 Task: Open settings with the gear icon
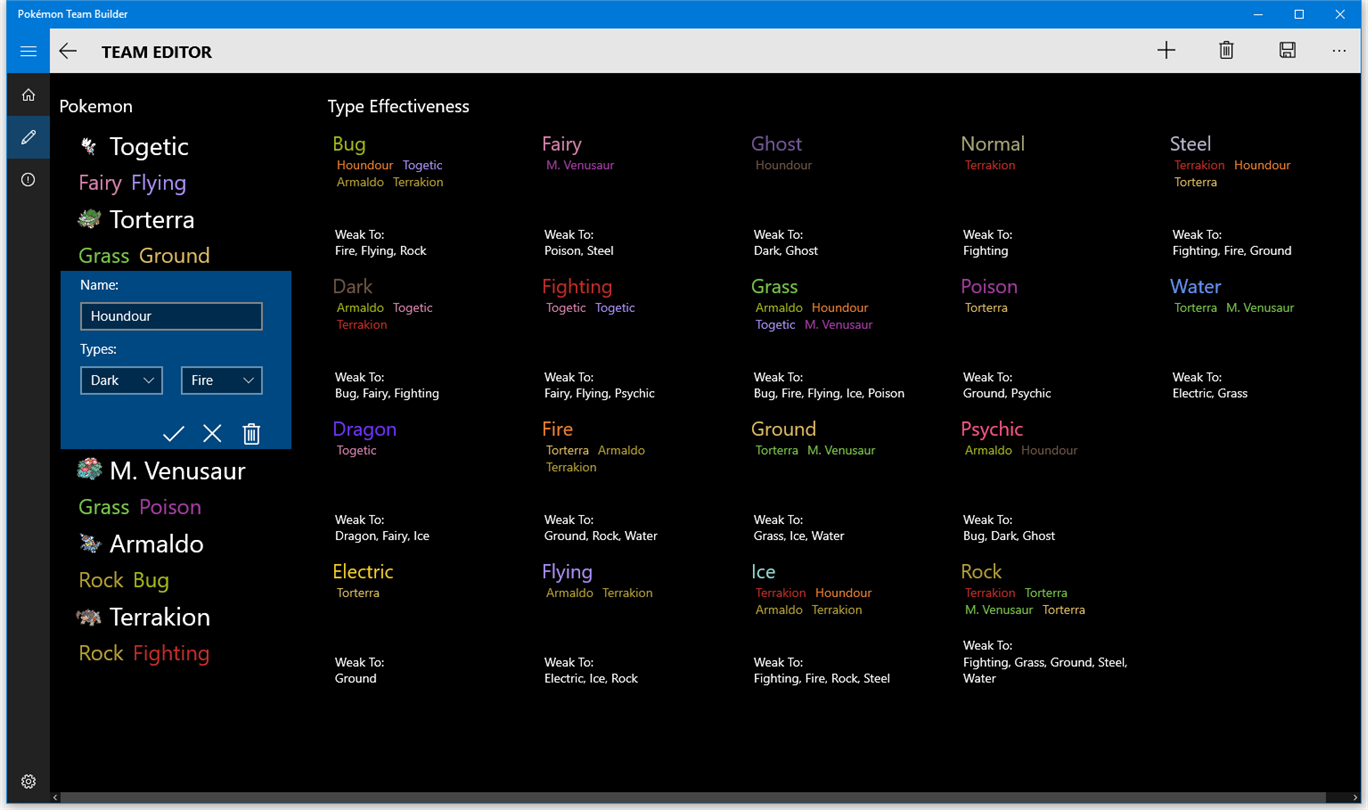pyautogui.click(x=28, y=782)
